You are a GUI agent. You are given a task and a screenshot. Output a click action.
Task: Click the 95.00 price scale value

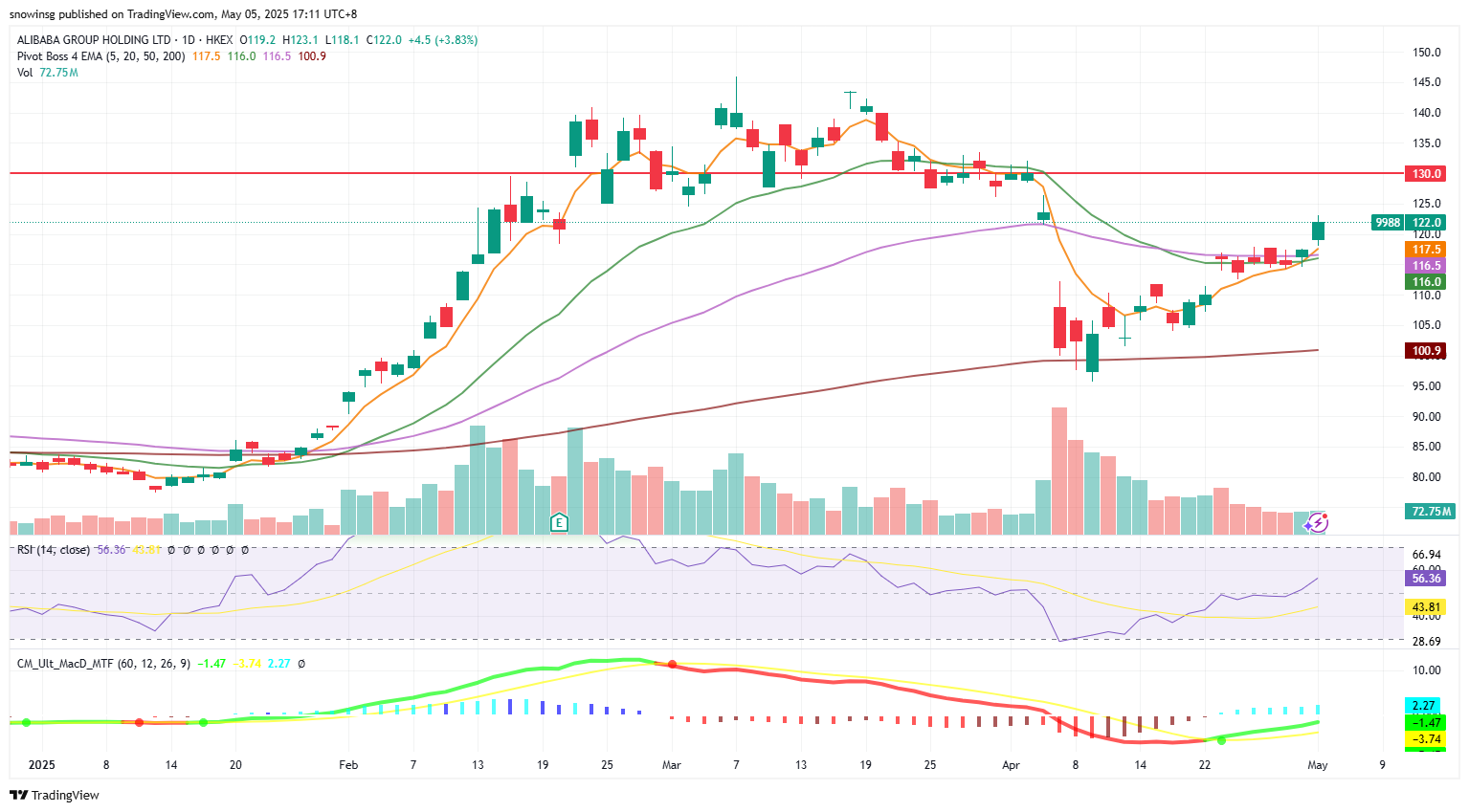point(1426,386)
